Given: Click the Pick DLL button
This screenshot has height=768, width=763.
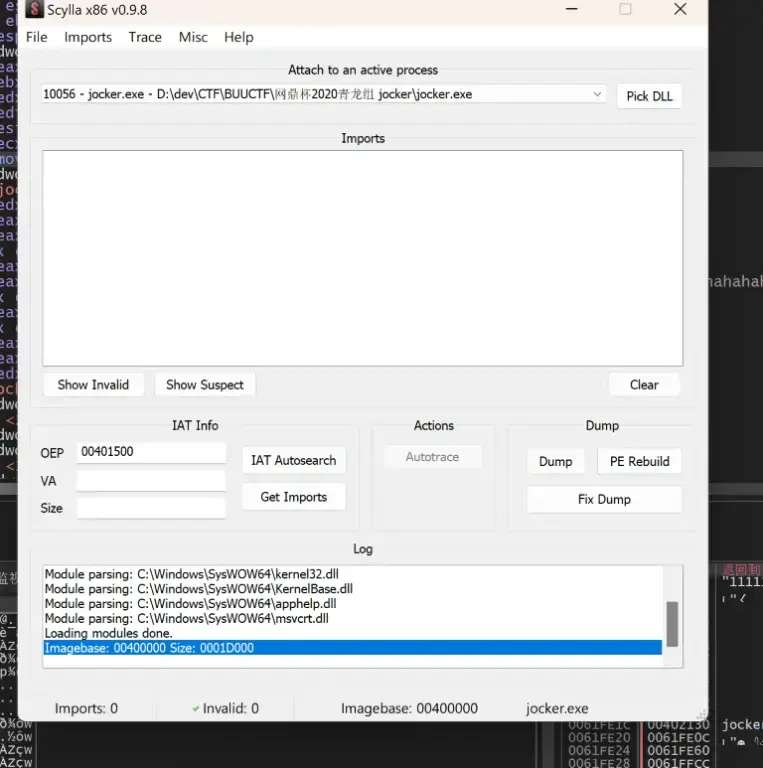Looking at the screenshot, I should (649, 96).
